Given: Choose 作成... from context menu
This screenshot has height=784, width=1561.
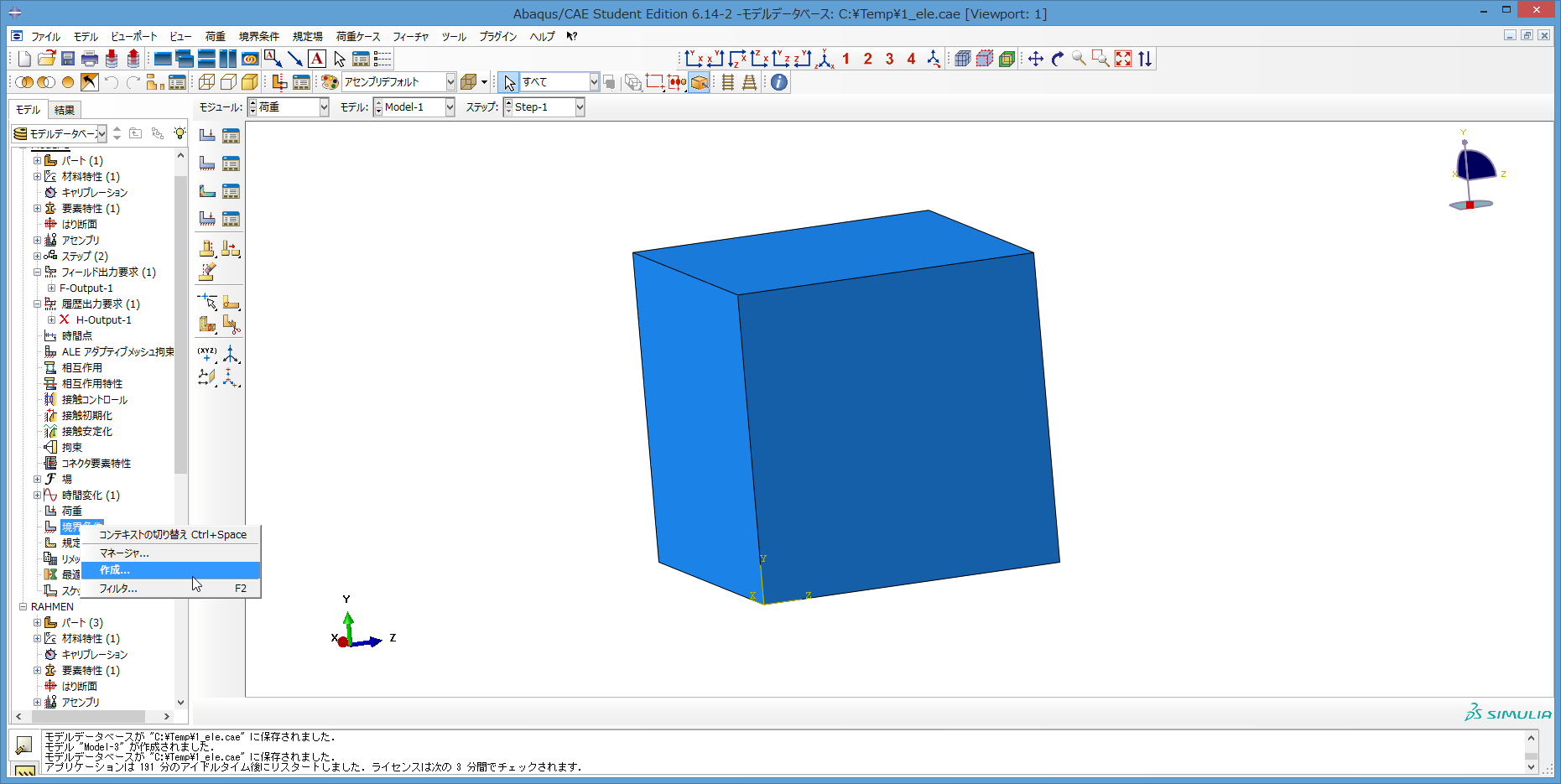Looking at the screenshot, I should click(x=171, y=570).
